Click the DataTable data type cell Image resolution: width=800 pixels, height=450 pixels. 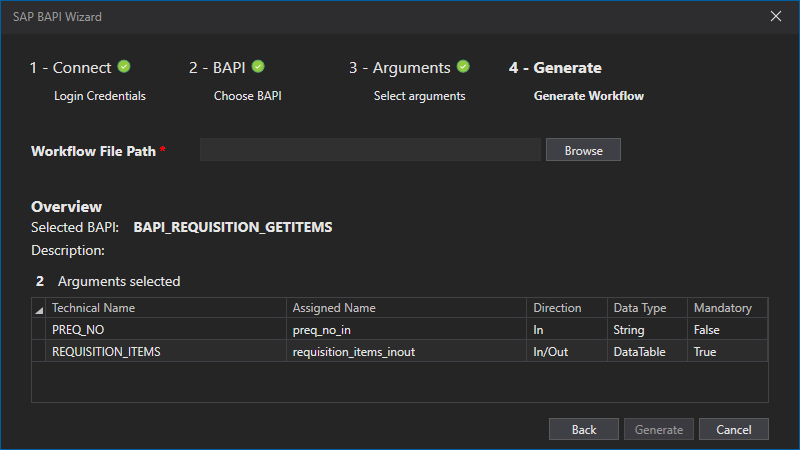click(647, 352)
